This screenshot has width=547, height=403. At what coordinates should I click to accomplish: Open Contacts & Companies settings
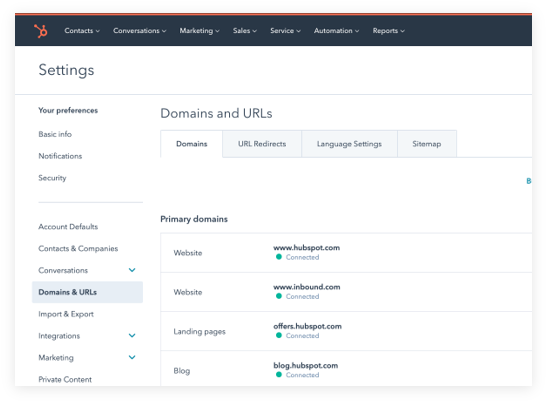[78, 248]
